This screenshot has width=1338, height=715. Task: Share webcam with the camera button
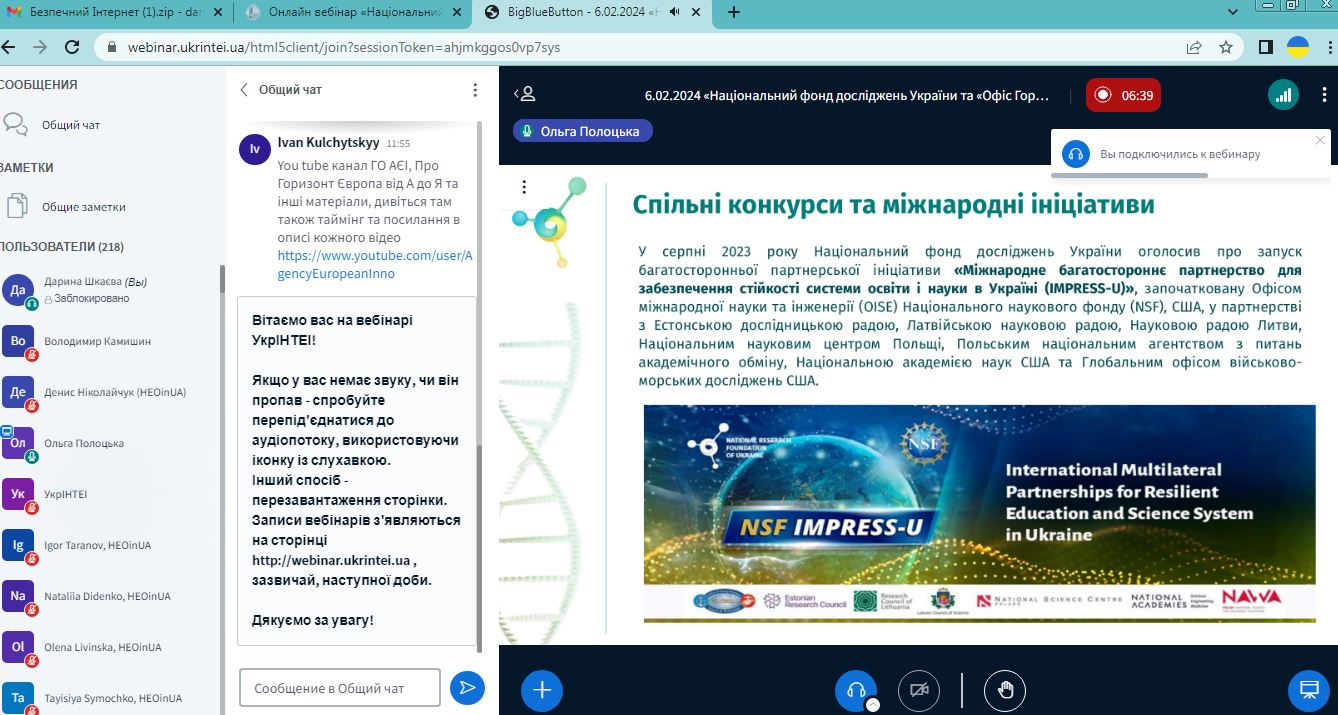pyautogui.click(x=919, y=690)
